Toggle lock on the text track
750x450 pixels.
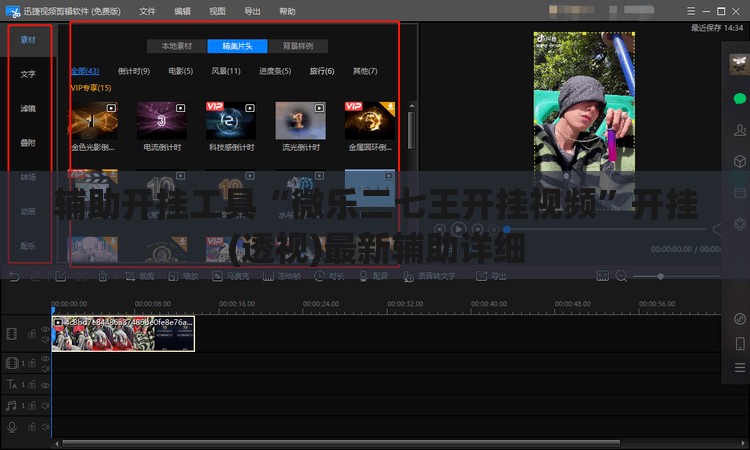pyautogui.click(x=32, y=384)
